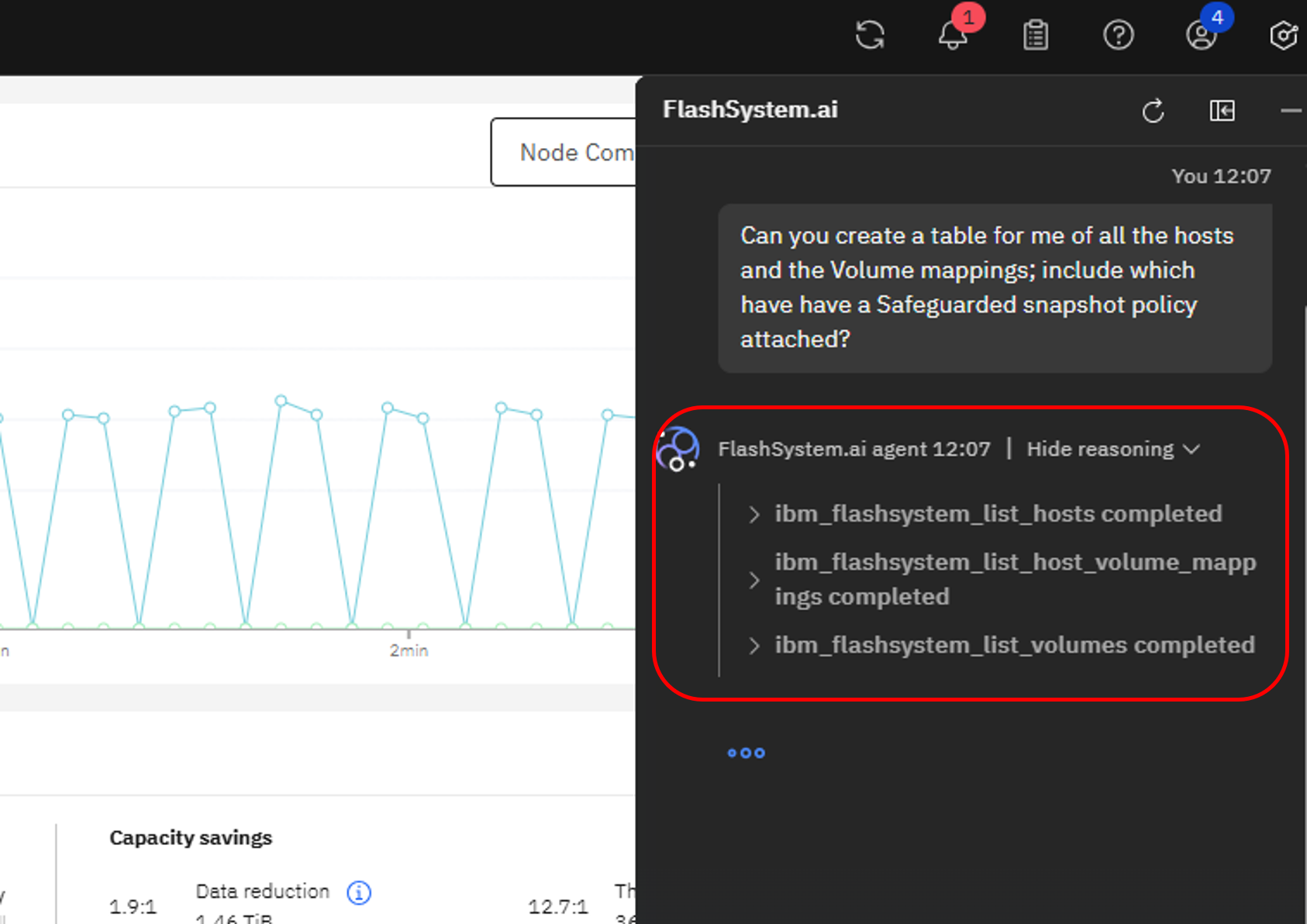Click the user message about hosts table
The width and height of the screenshot is (1307, 924).
tap(995, 288)
